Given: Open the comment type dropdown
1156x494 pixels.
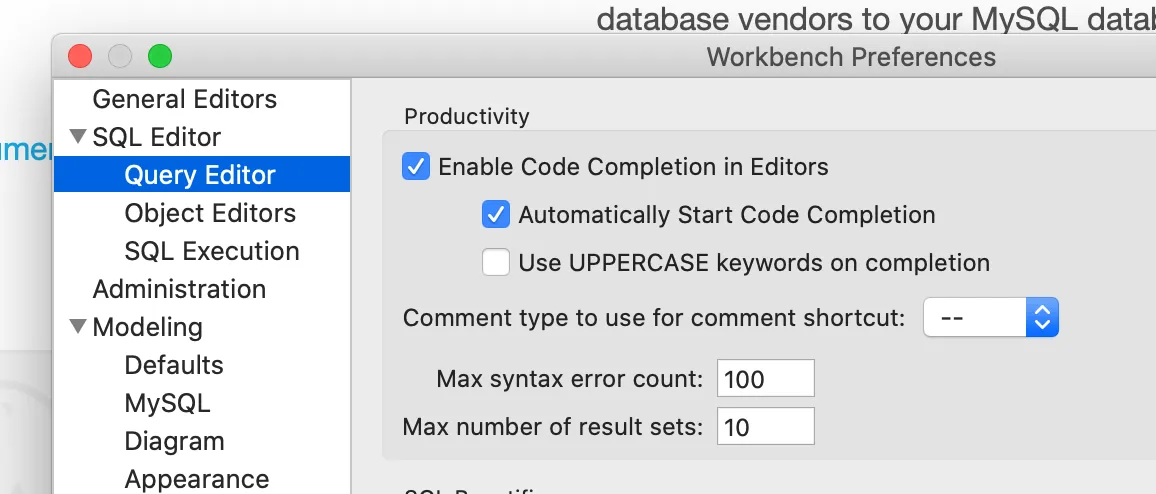Looking at the screenshot, I should [990, 318].
